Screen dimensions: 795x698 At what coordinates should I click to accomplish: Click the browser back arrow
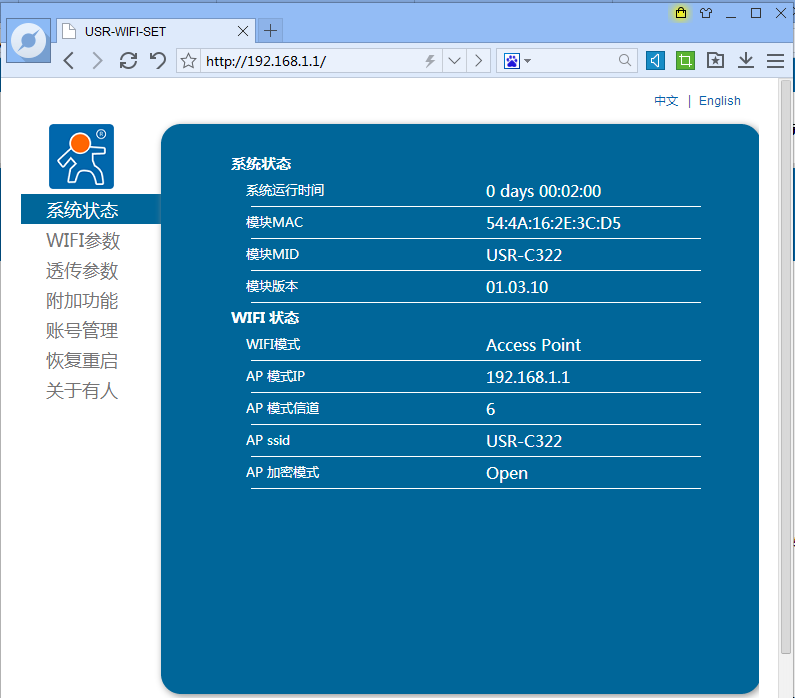pos(69,61)
